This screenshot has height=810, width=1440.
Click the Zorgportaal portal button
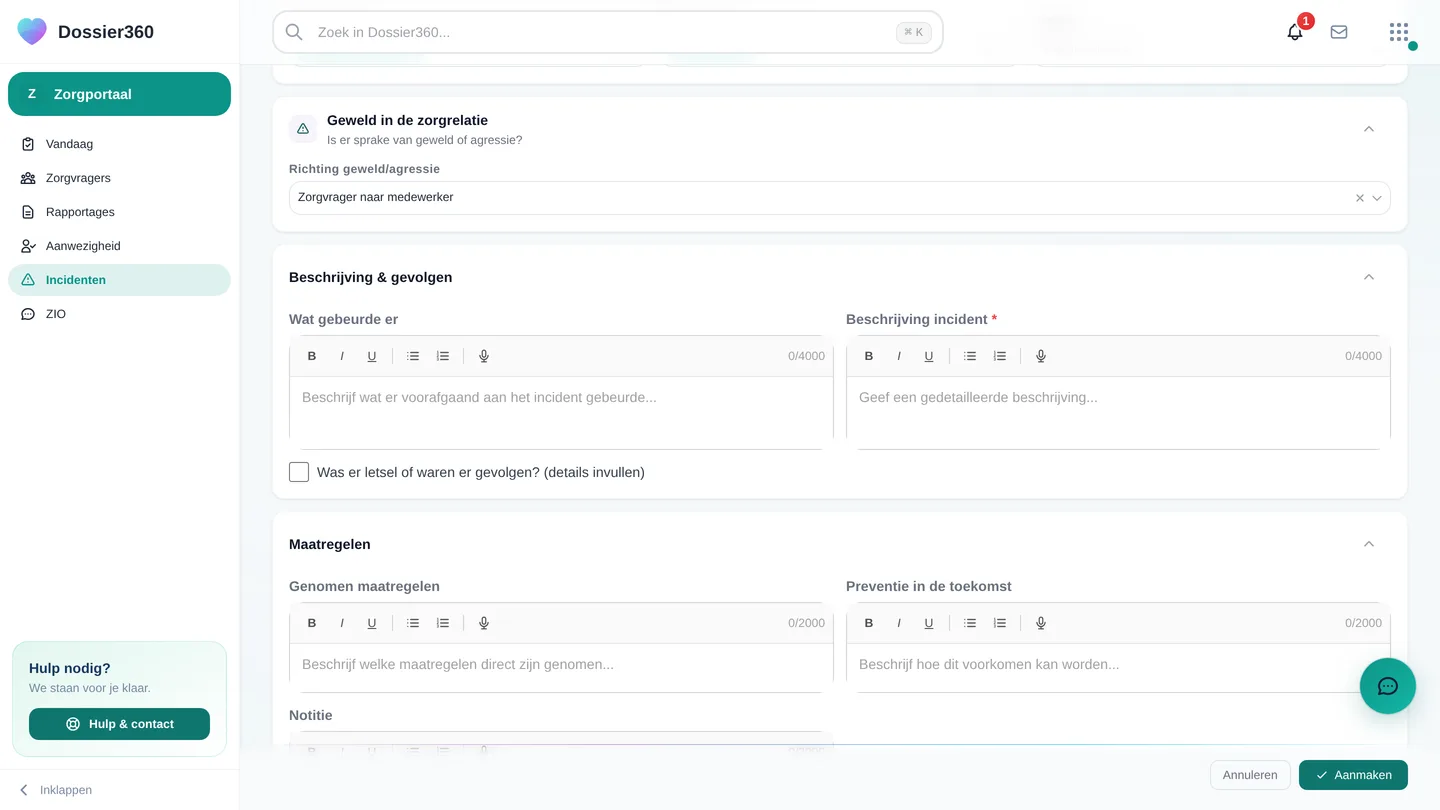pyautogui.click(x=119, y=94)
